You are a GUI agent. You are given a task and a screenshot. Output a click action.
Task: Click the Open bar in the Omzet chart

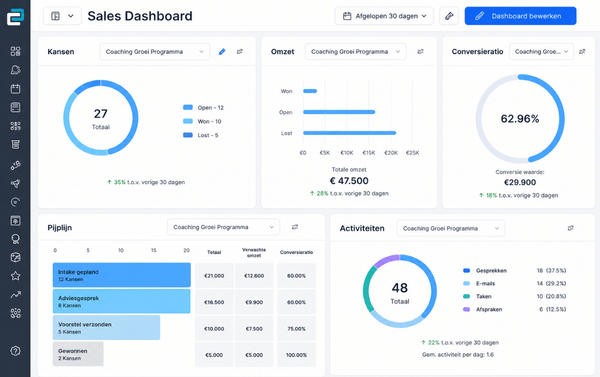coord(339,112)
